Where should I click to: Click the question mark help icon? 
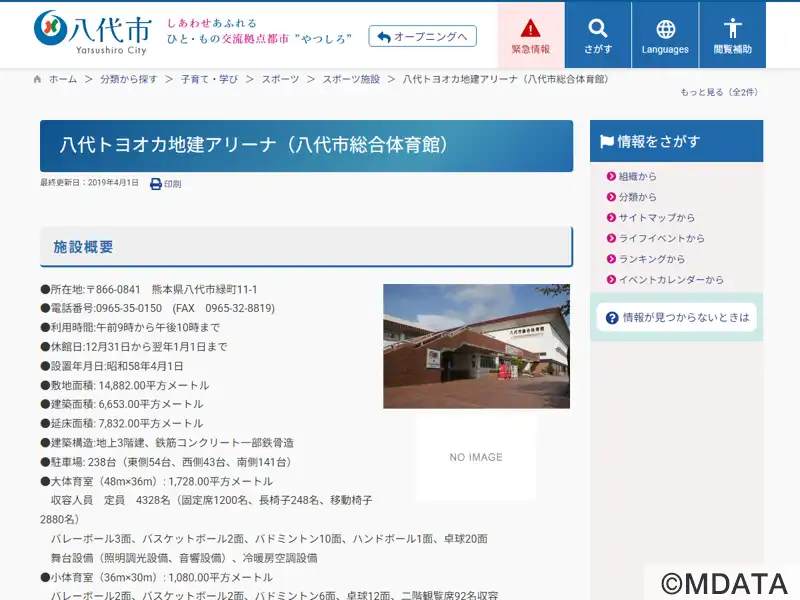pyautogui.click(x=612, y=318)
